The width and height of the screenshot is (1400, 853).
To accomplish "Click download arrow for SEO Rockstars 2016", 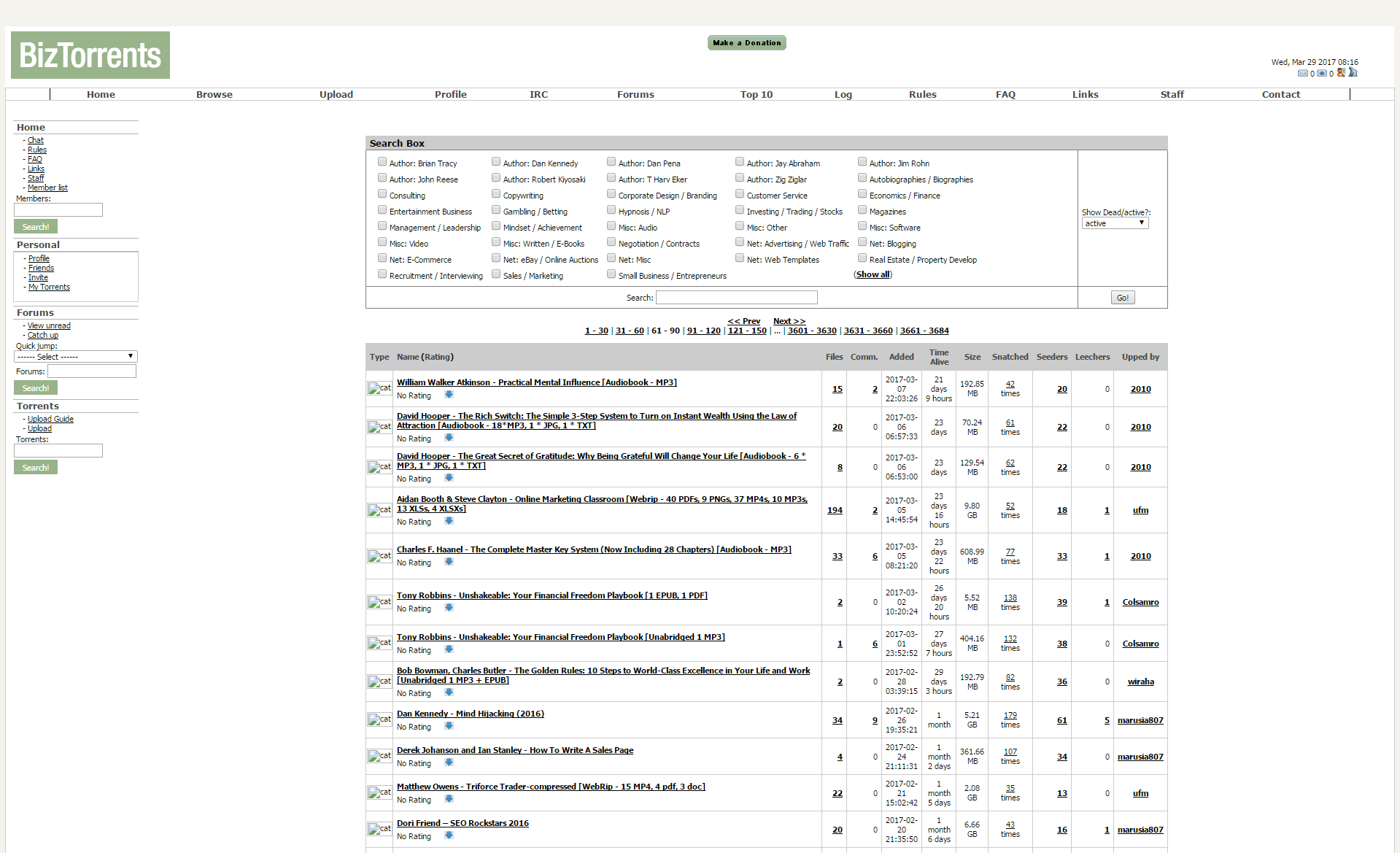I will 449,835.
